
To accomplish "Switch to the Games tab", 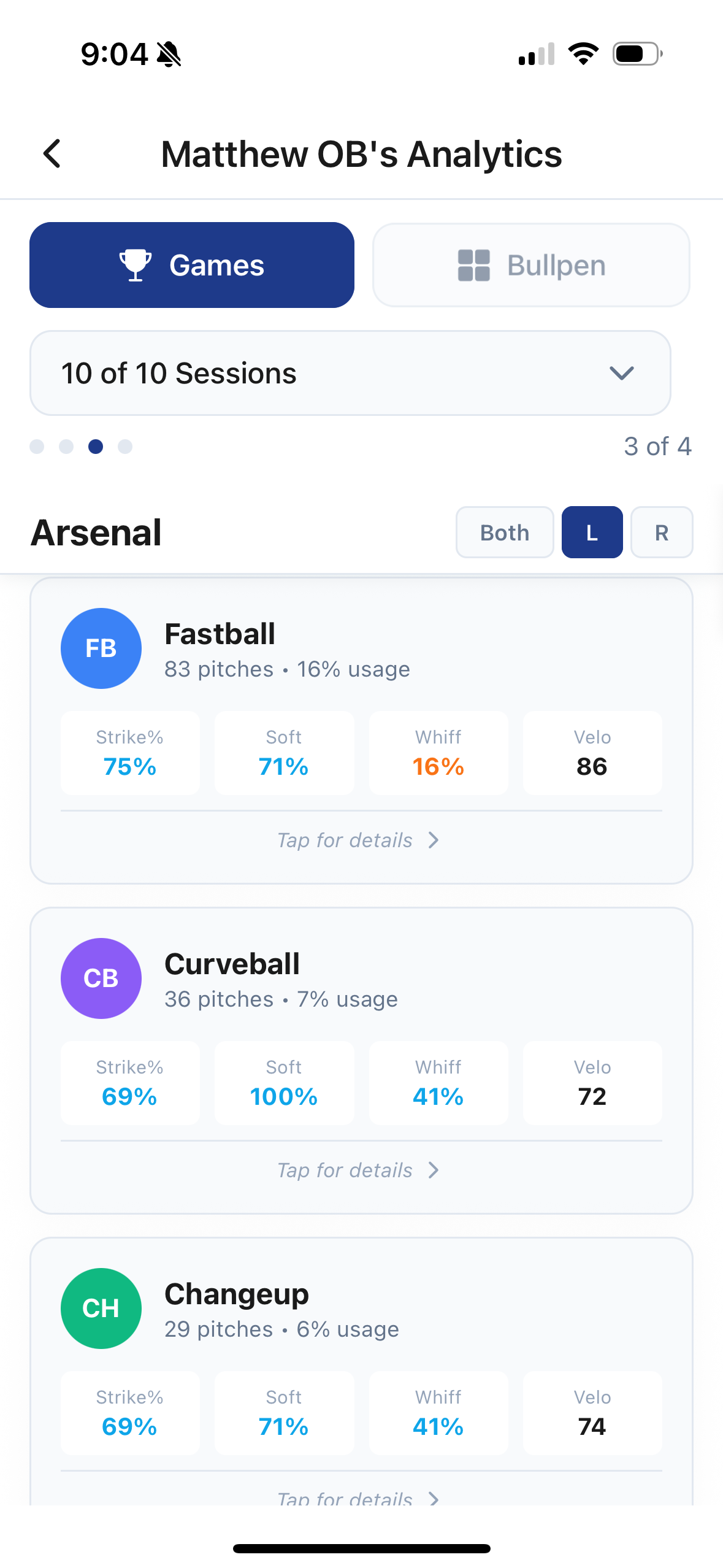I will click(192, 264).
